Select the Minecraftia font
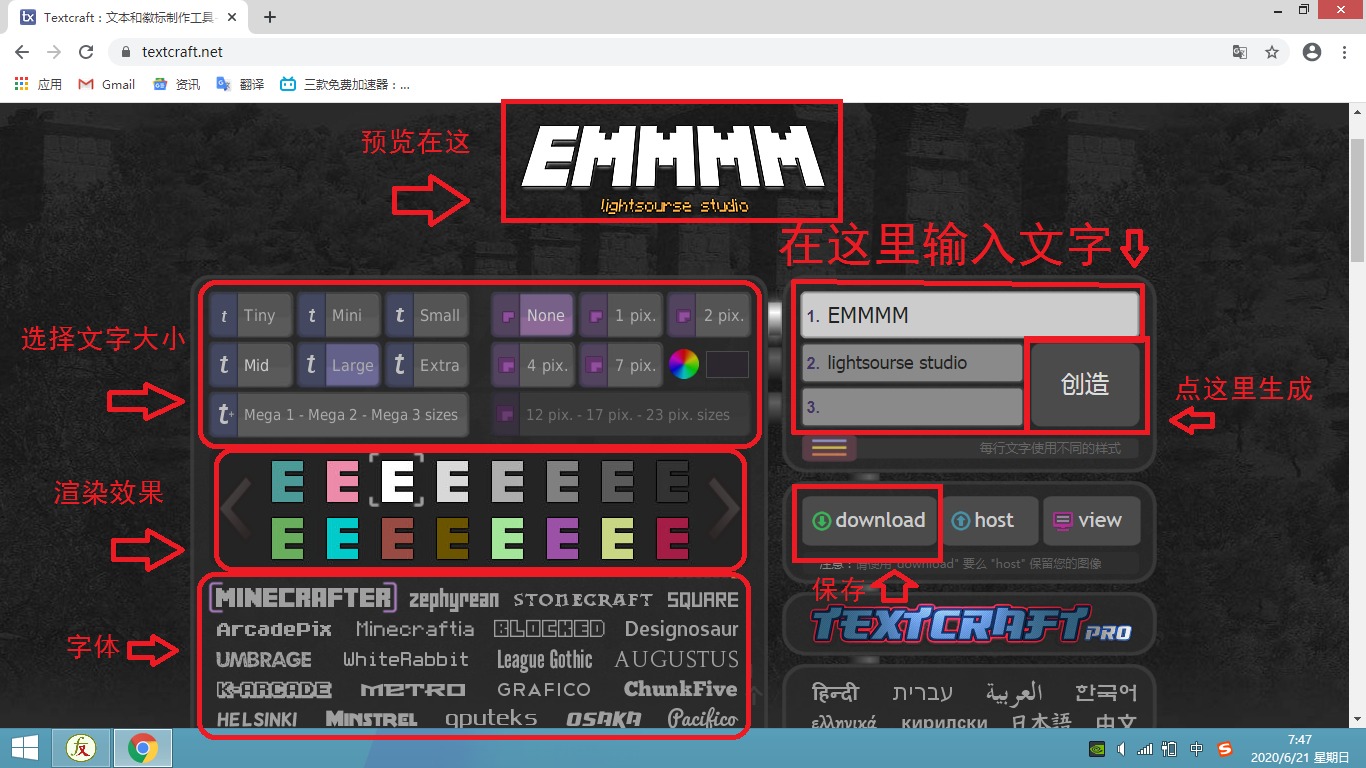 (x=415, y=630)
